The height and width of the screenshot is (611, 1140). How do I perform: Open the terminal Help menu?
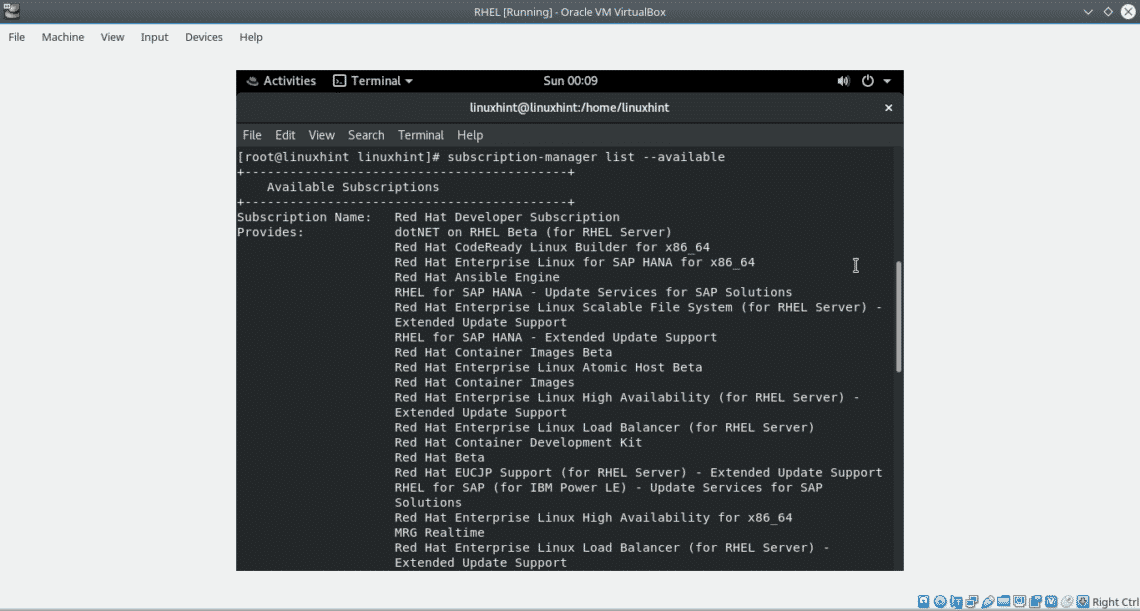pos(470,135)
